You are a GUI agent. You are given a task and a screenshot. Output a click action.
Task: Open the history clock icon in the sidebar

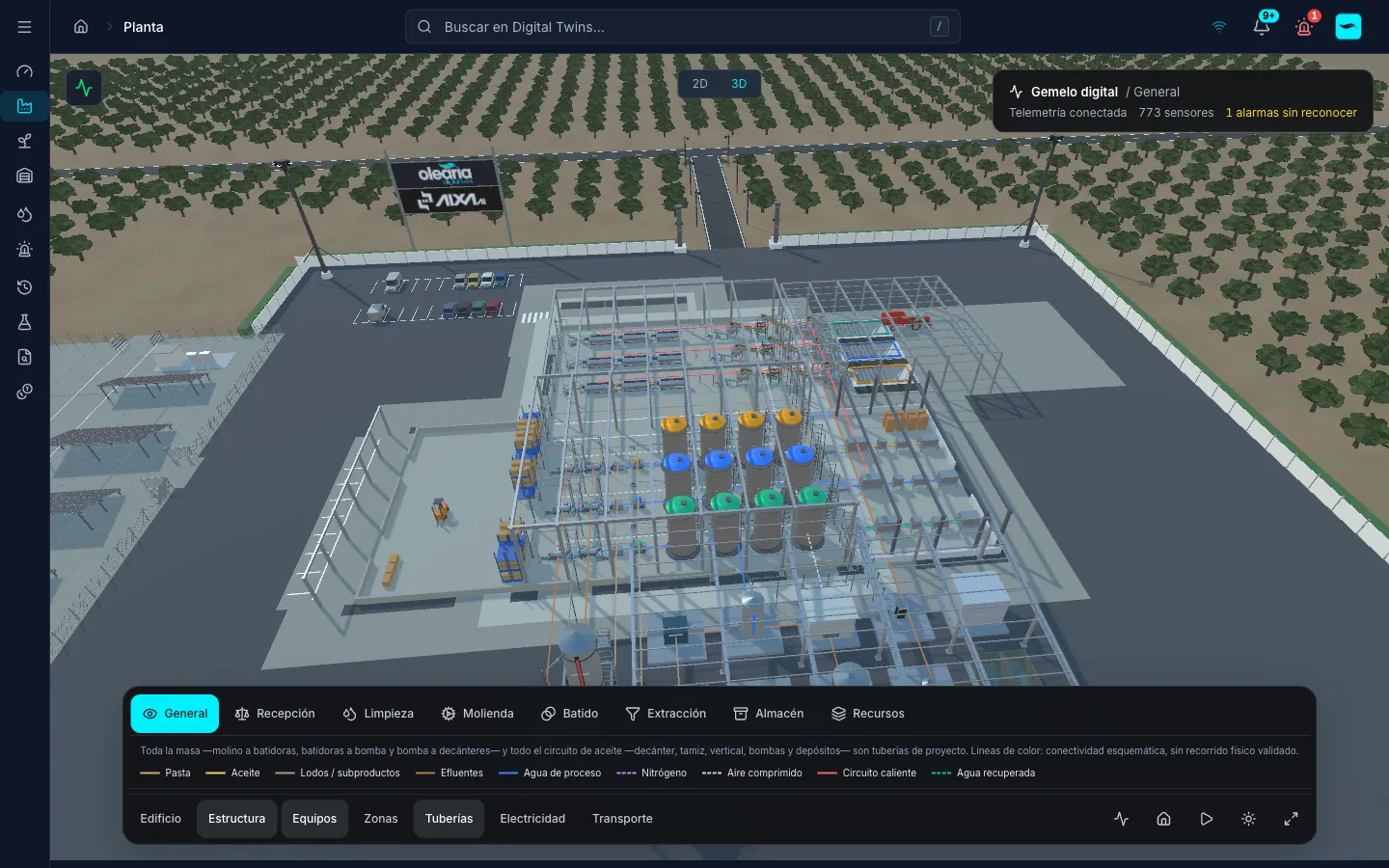click(x=24, y=287)
